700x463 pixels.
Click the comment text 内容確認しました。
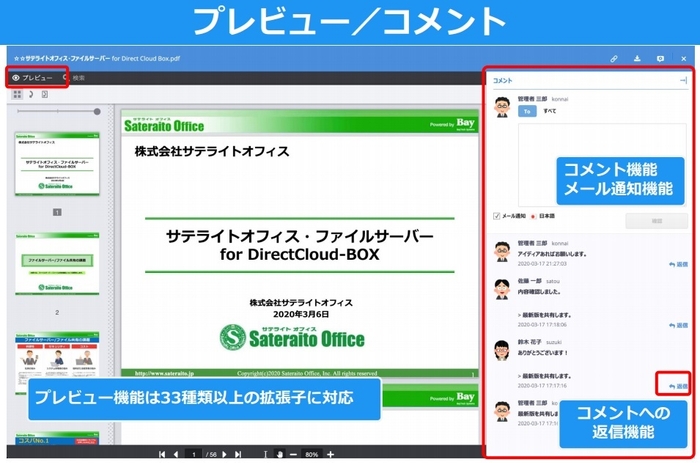click(539, 292)
